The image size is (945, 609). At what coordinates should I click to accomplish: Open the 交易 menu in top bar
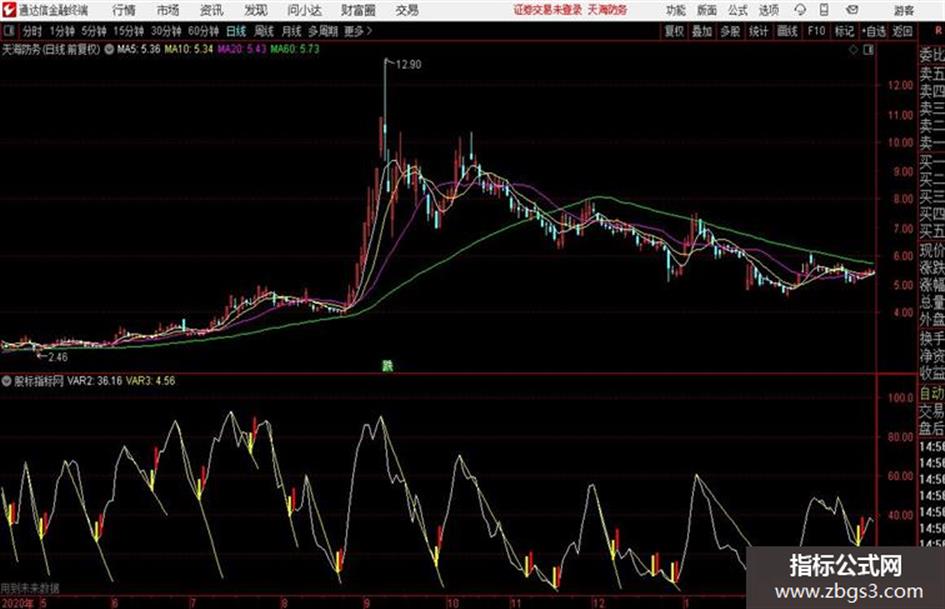[x=407, y=10]
